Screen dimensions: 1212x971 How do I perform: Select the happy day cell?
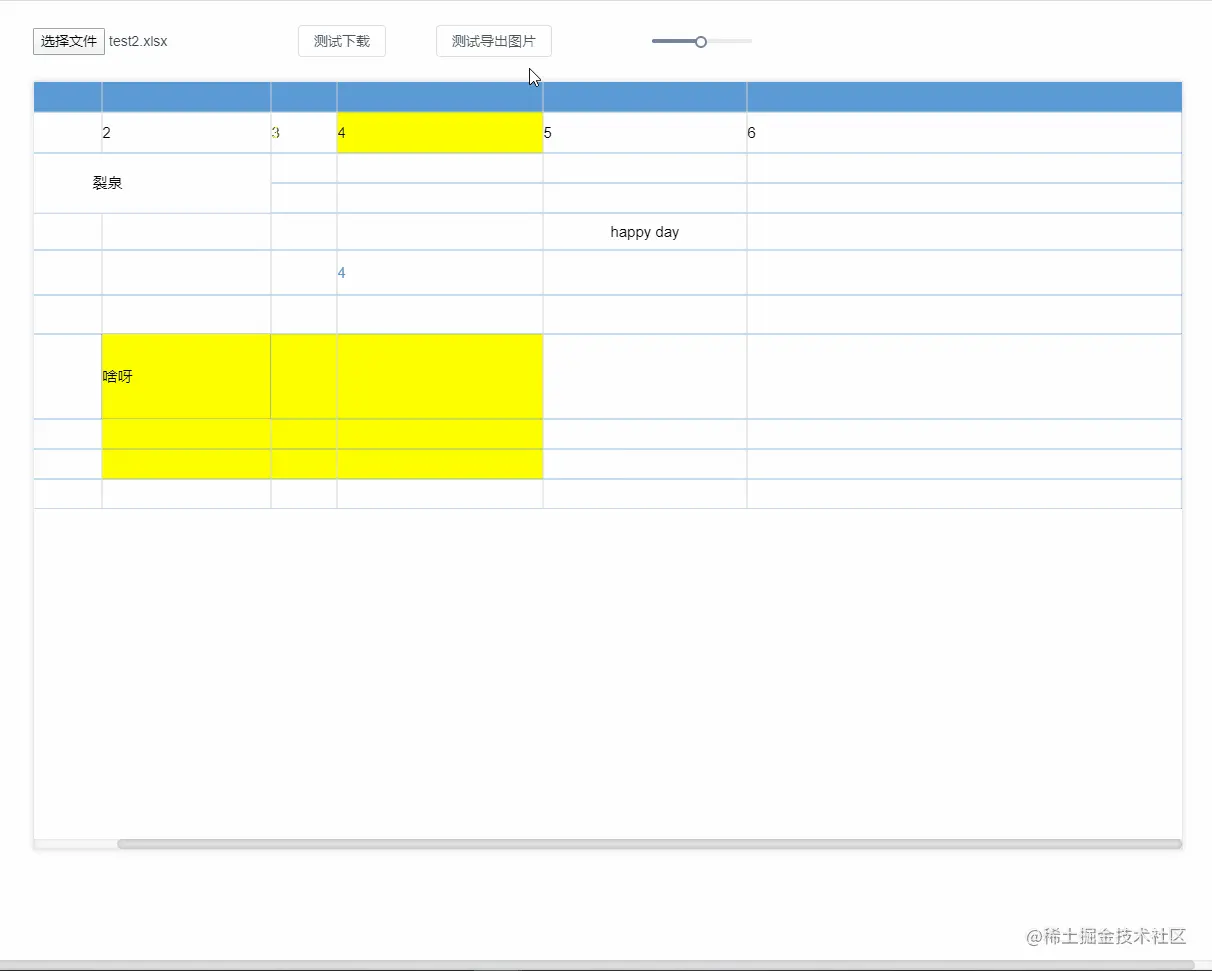[x=645, y=232]
